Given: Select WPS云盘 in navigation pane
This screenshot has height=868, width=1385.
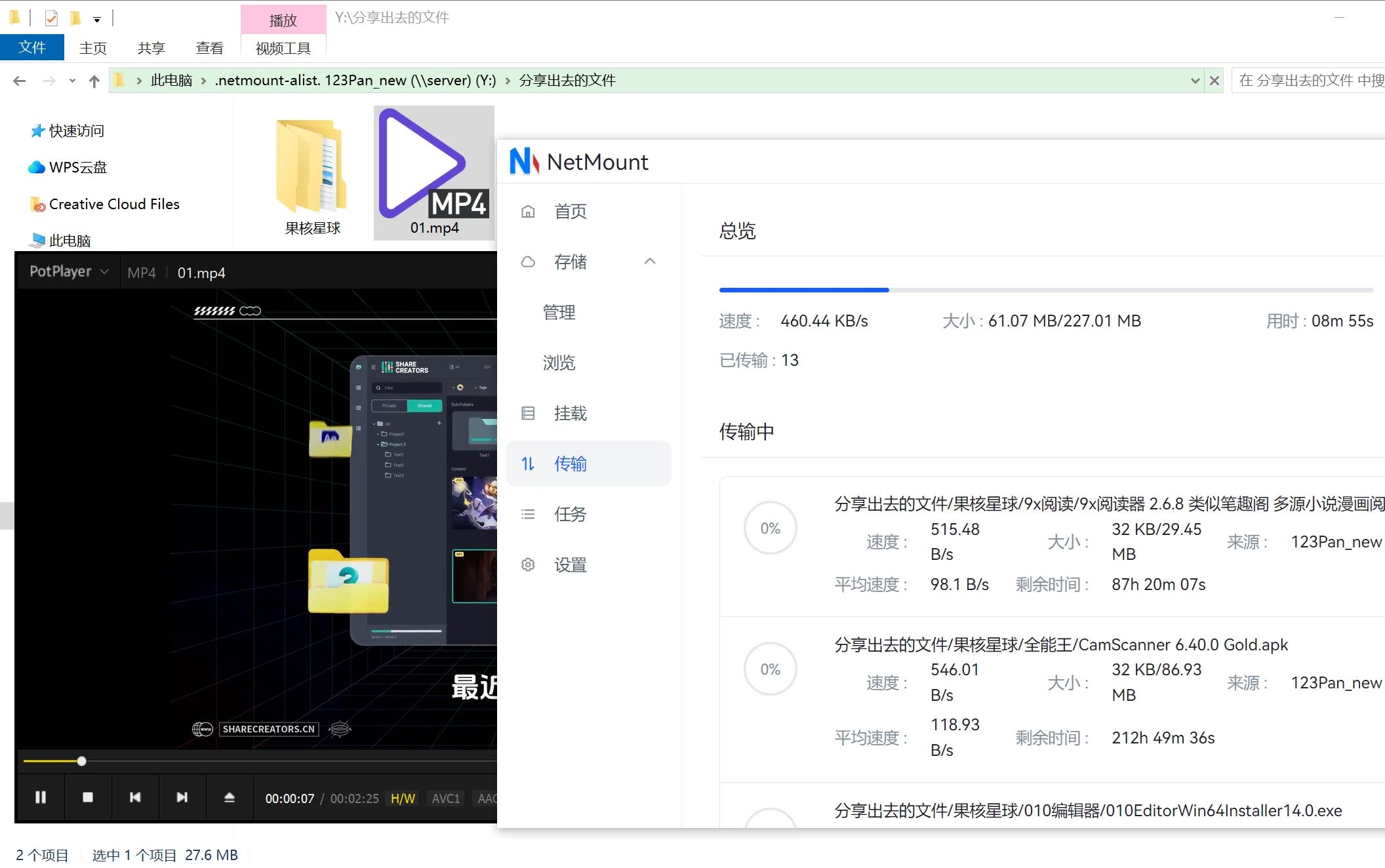Looking at the screenshot, I should (x=78, y=167).
